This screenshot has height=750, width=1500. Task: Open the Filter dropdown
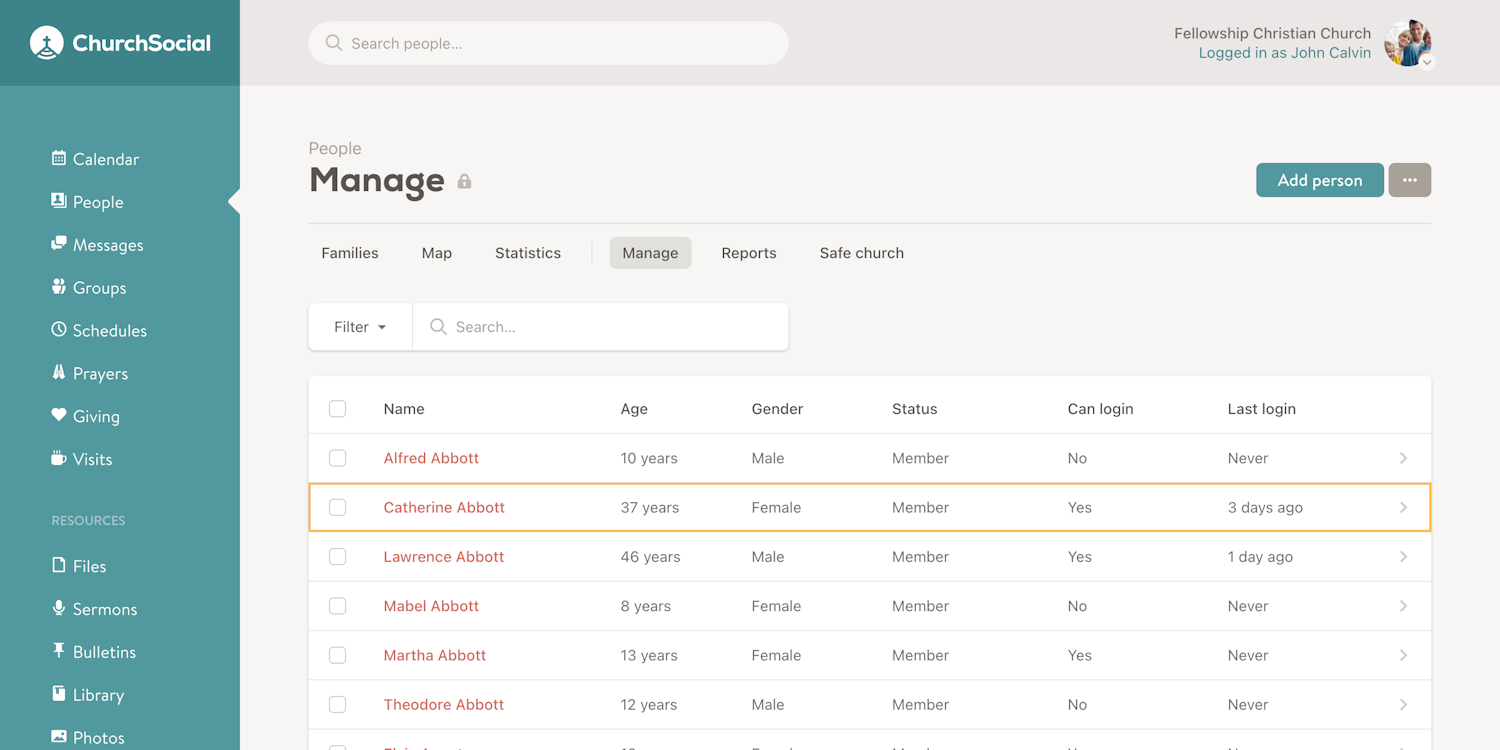(x=360, y=326)
